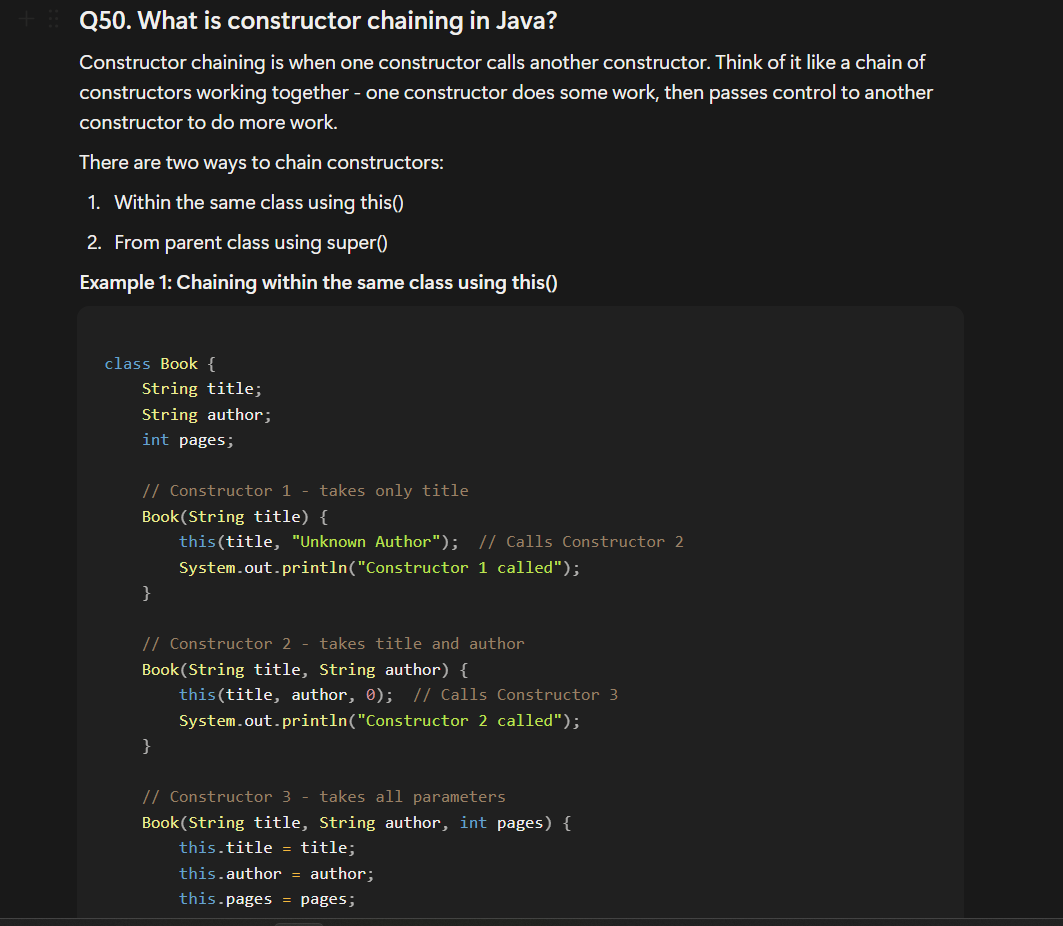Click the line "There are two ways to chain constructors:"
Screen dimensions: 1063x926
tap(261, 163)
